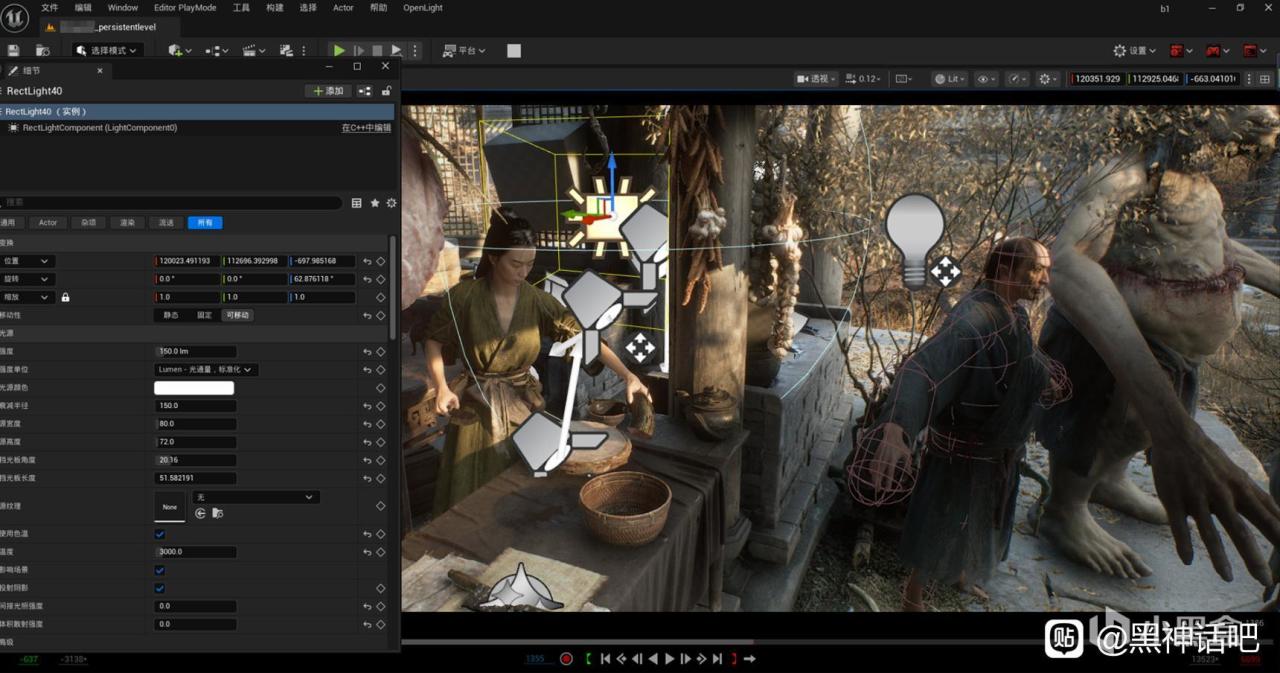Open the Actor menu

coord(343,7)
